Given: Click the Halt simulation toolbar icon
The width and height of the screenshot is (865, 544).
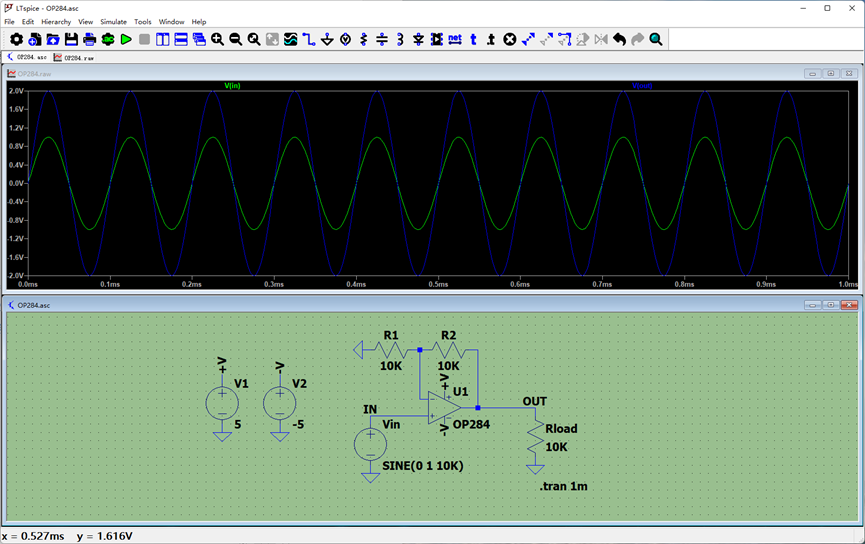Looking at the screenshot, I should 145,39.
